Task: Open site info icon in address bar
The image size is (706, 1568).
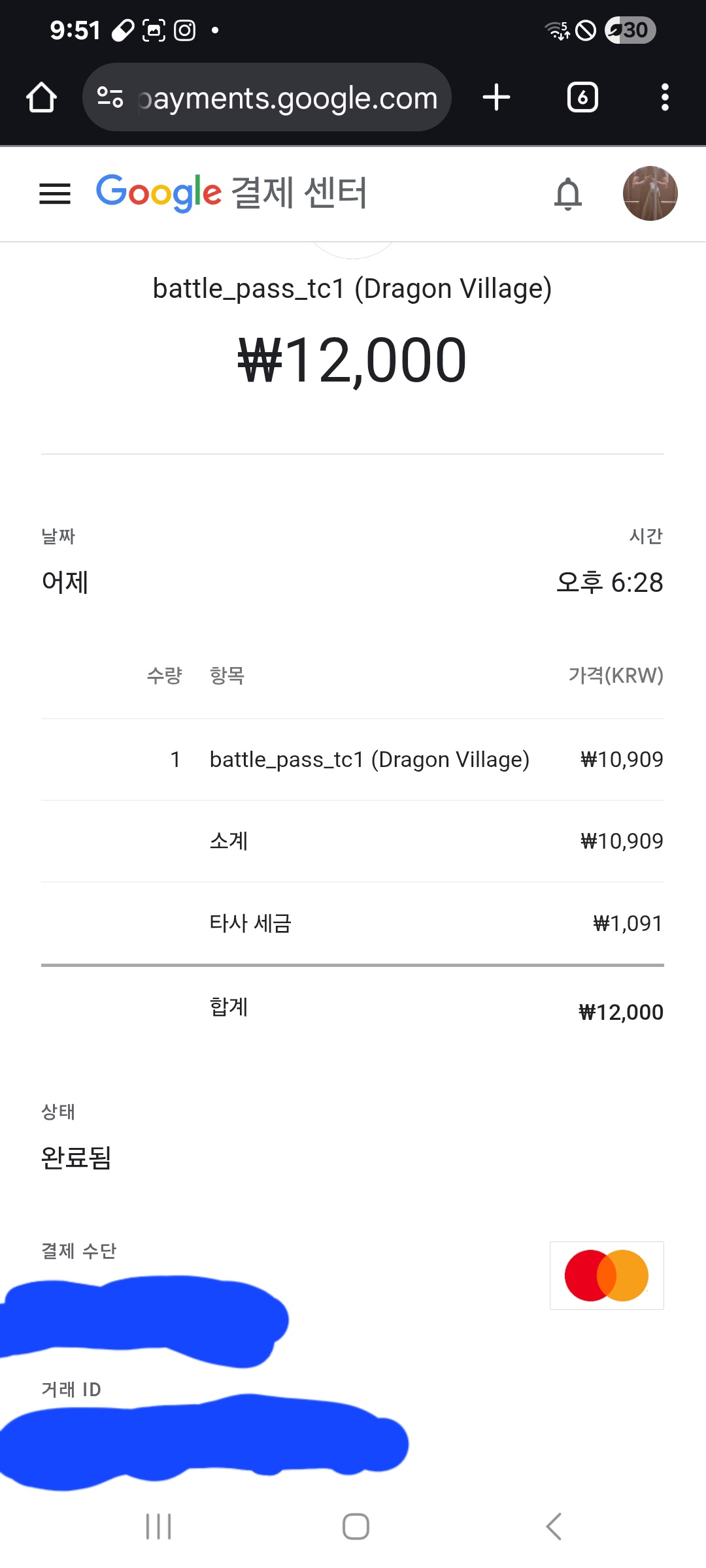Action: [x=110, y=98]
